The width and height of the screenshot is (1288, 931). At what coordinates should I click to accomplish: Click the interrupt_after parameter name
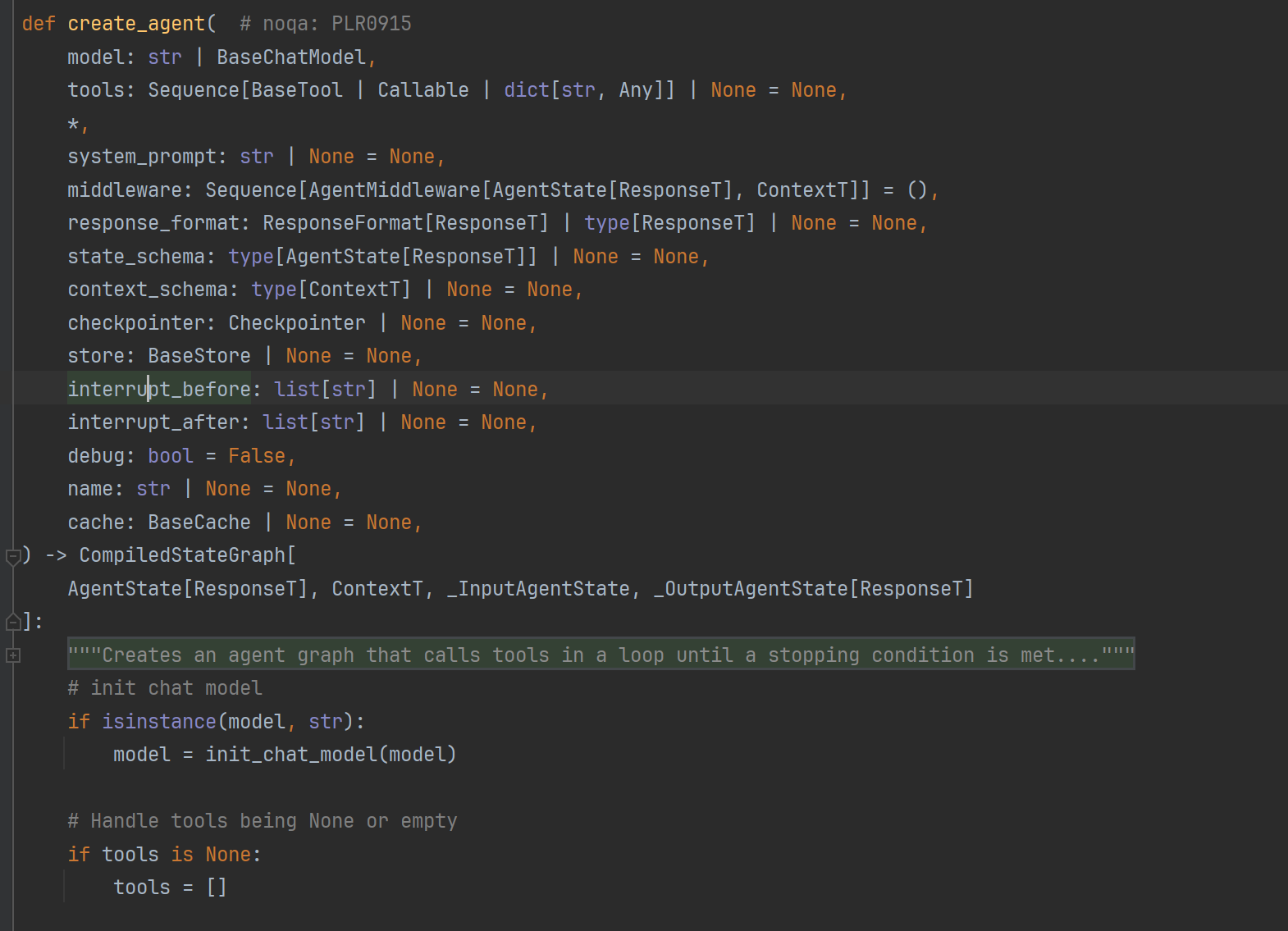click(x=153, y=422)
